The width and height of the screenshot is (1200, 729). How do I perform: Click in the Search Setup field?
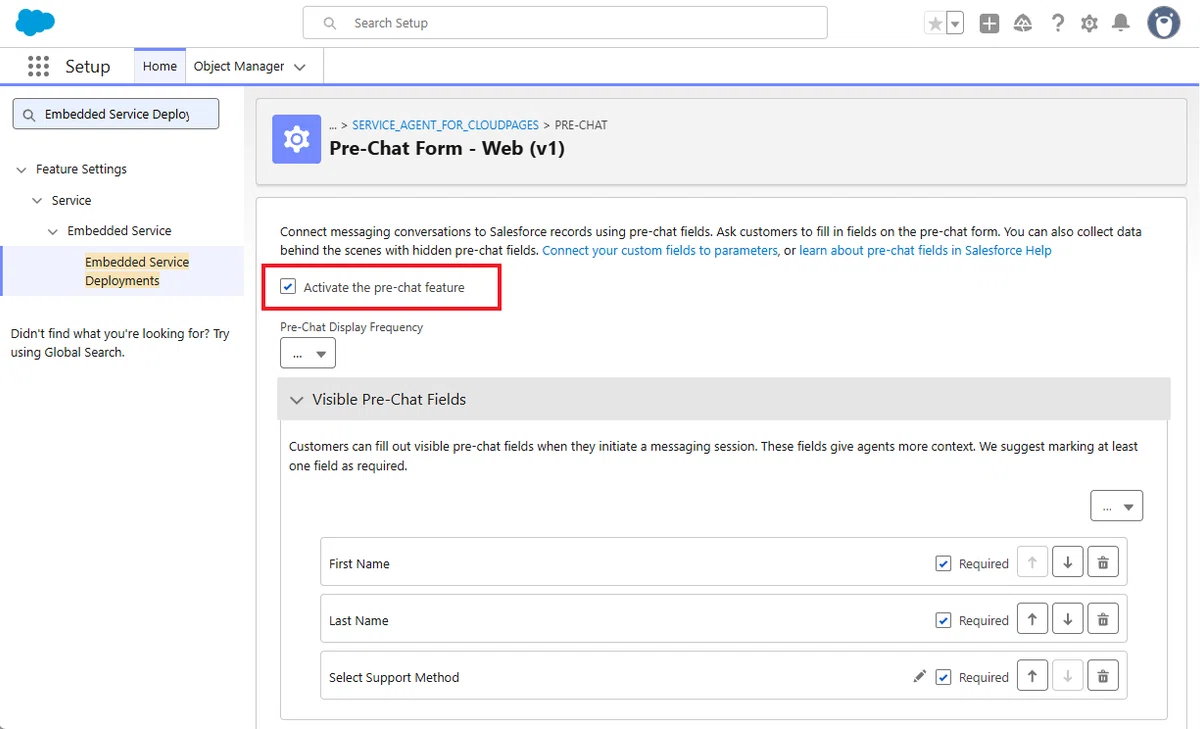[565, 23]
